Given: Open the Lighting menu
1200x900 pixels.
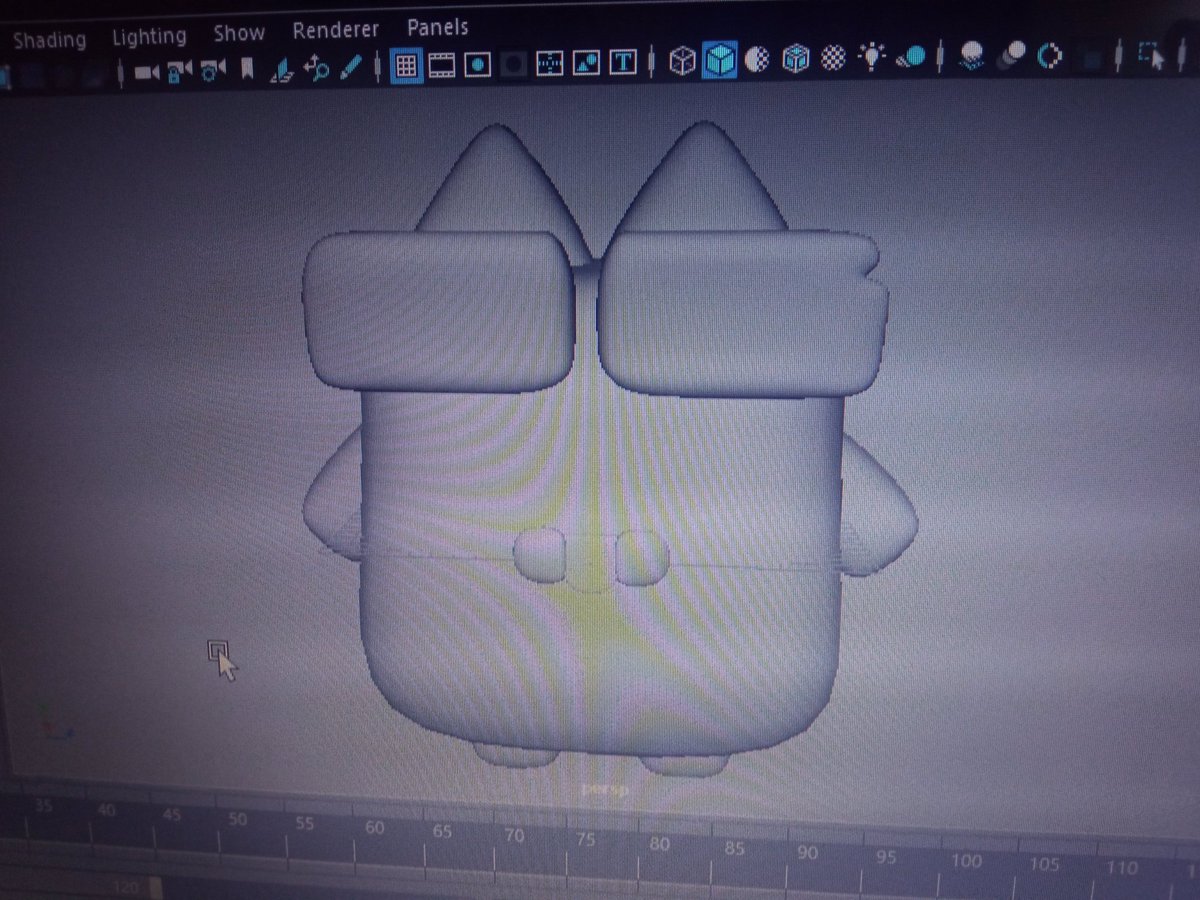Looking at the screenshot, I should (149, 37).
